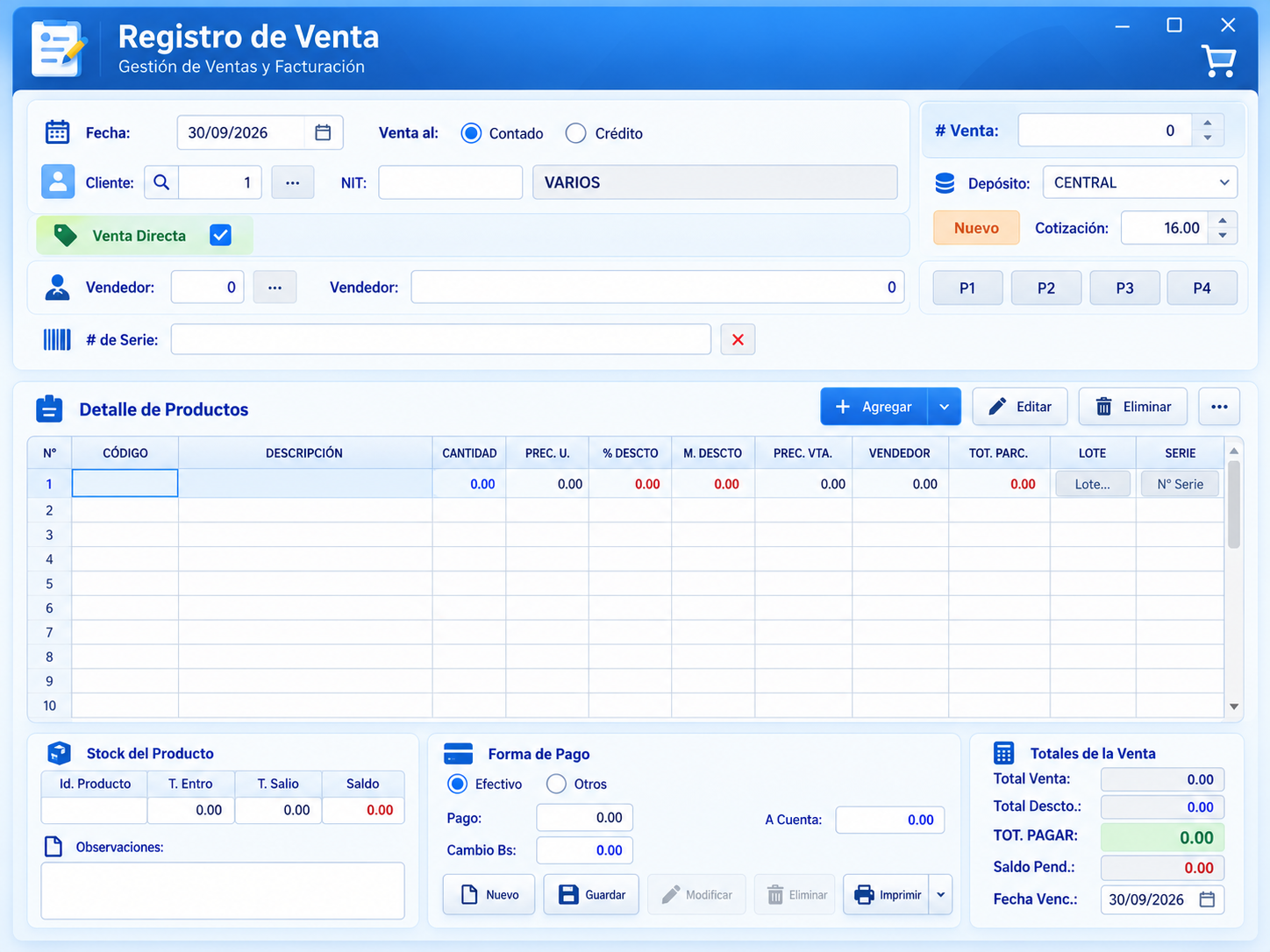Click the A Cuenta amount field

[x=890, y=820]
